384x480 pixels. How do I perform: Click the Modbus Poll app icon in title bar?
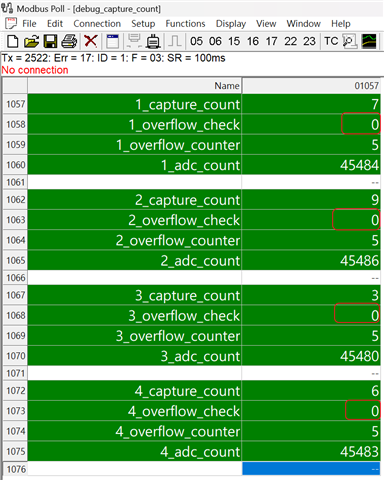click(7, 8)
